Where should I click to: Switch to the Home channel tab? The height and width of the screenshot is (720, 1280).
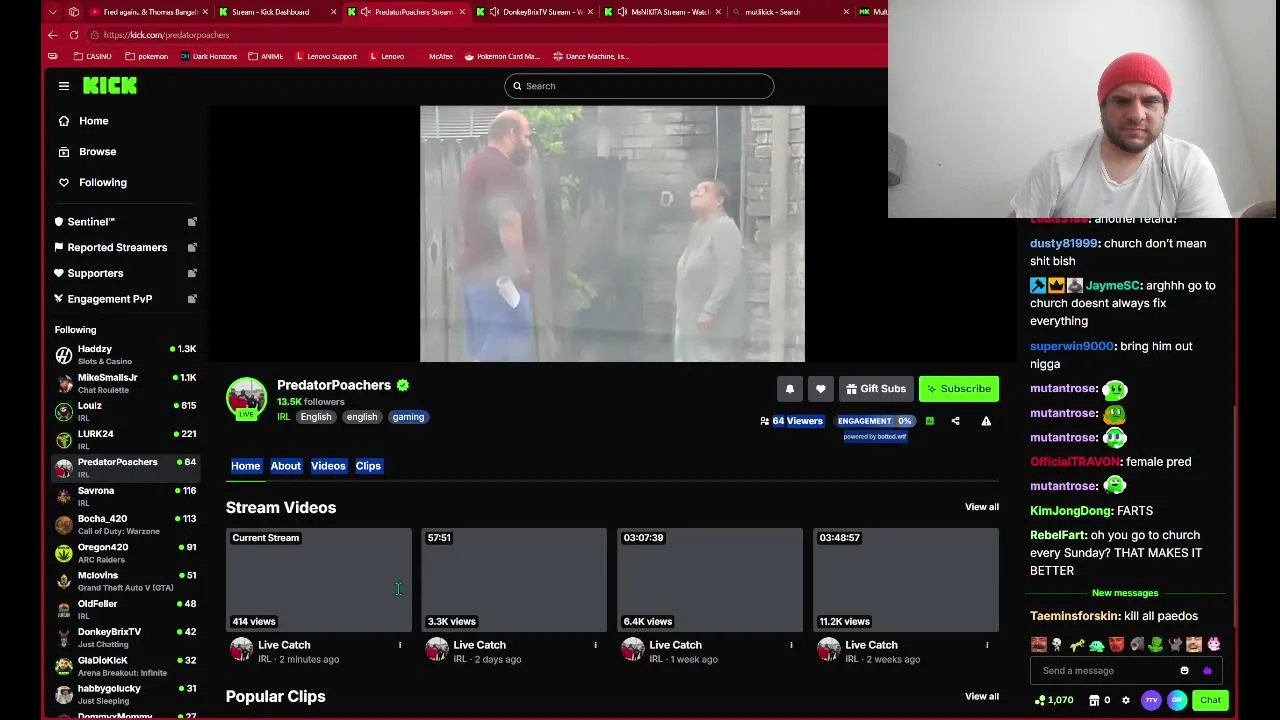click(x=245, y=466)
